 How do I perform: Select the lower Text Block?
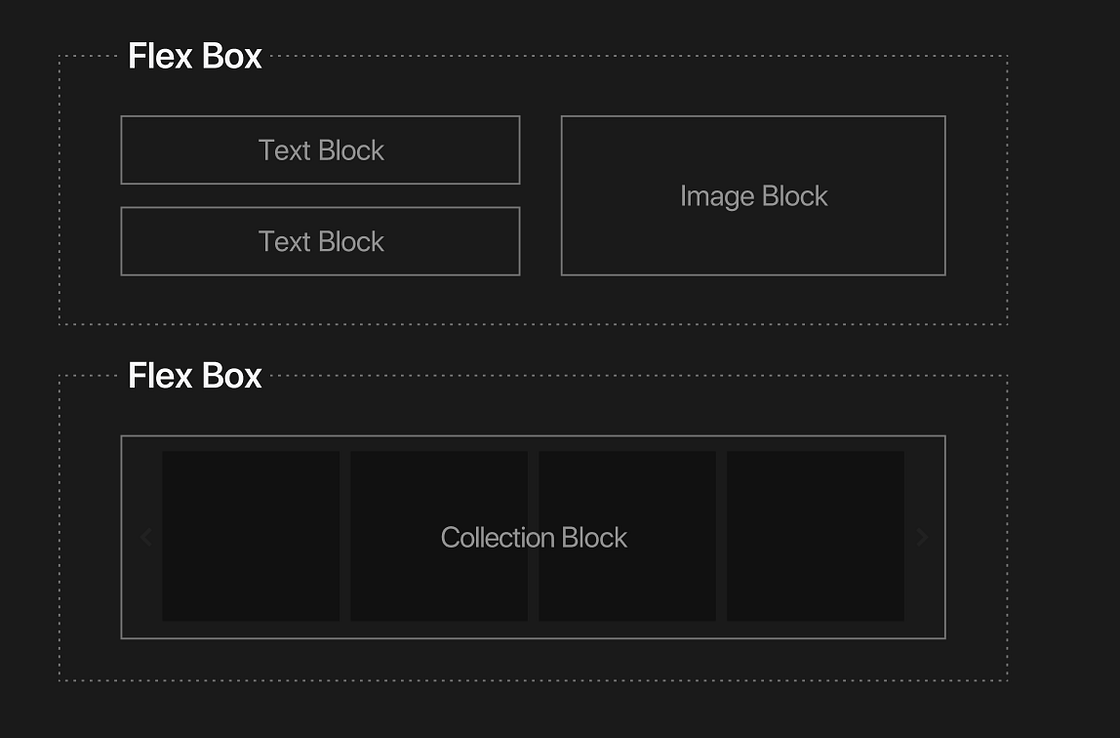click(x=320, y=241)
